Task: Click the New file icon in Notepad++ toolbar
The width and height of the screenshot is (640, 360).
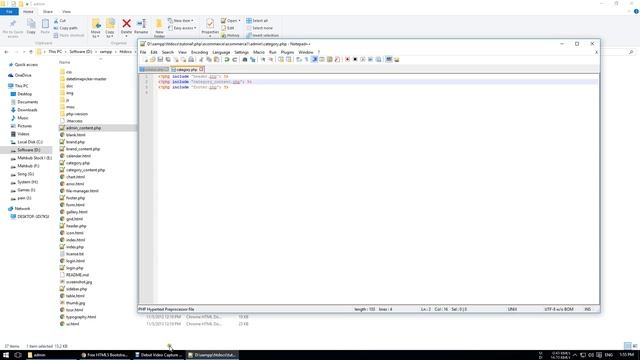Action: pos(144,60)
